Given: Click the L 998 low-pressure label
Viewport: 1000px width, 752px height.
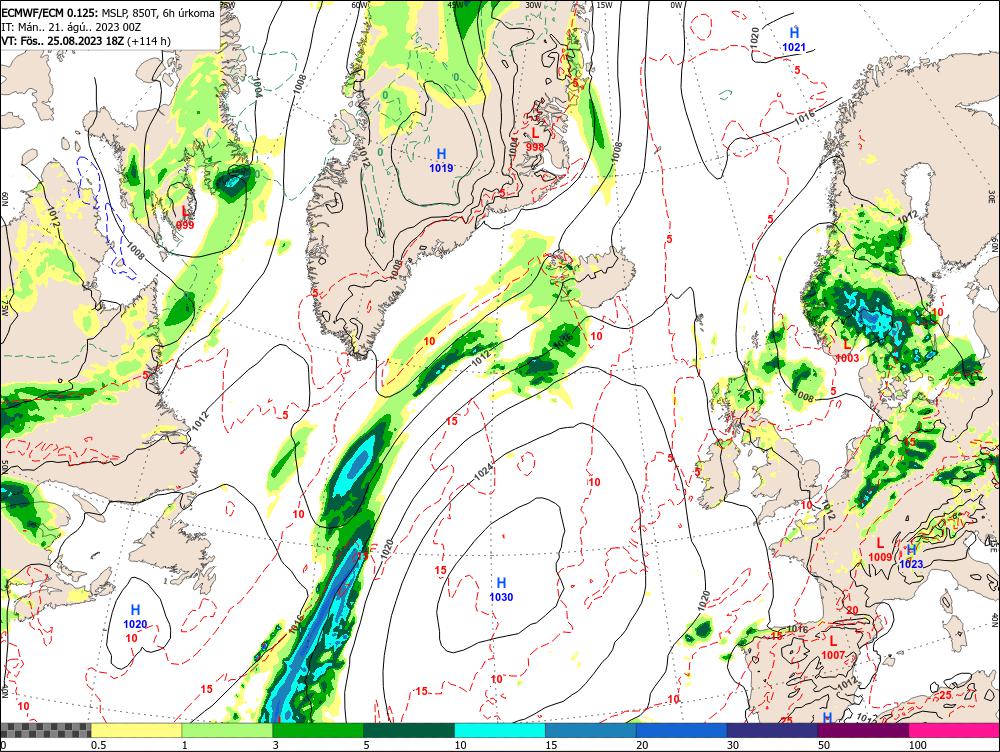Looking at the screenshot, I should tap(535, 140).
